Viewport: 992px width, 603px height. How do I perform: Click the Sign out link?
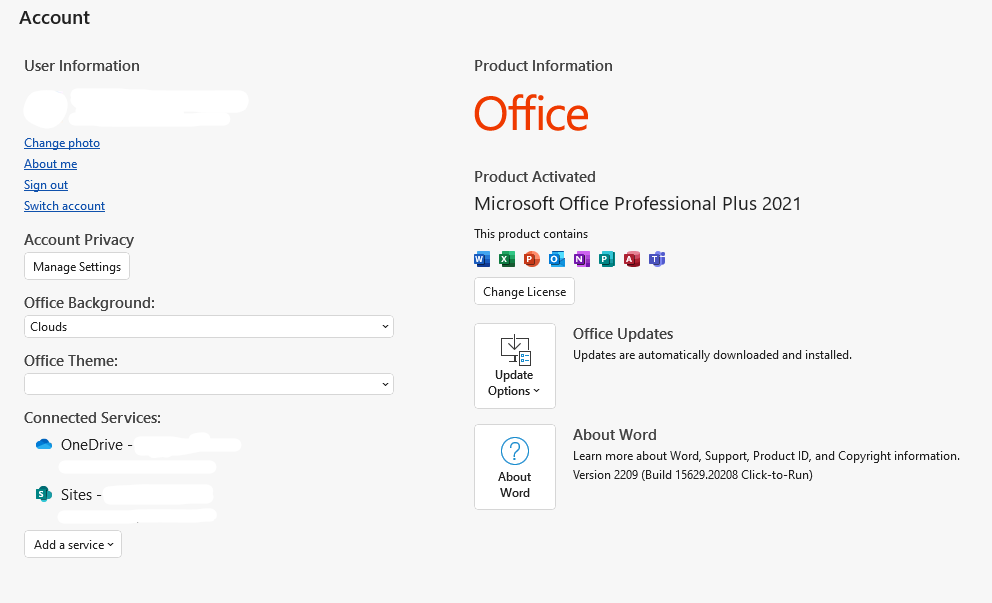click(46, 185)
